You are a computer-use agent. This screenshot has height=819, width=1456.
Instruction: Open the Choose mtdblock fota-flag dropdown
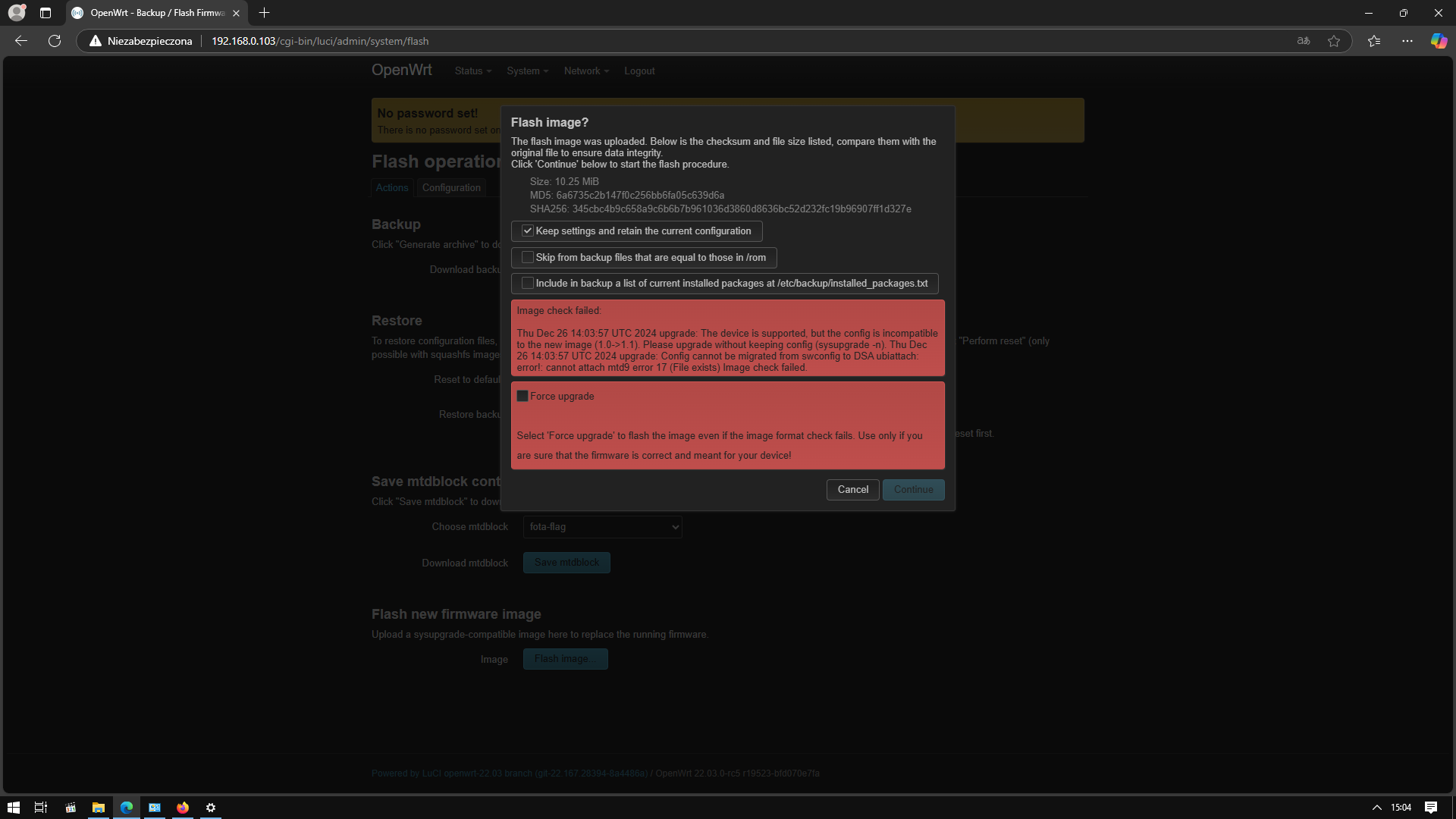(x=603, y=527)
